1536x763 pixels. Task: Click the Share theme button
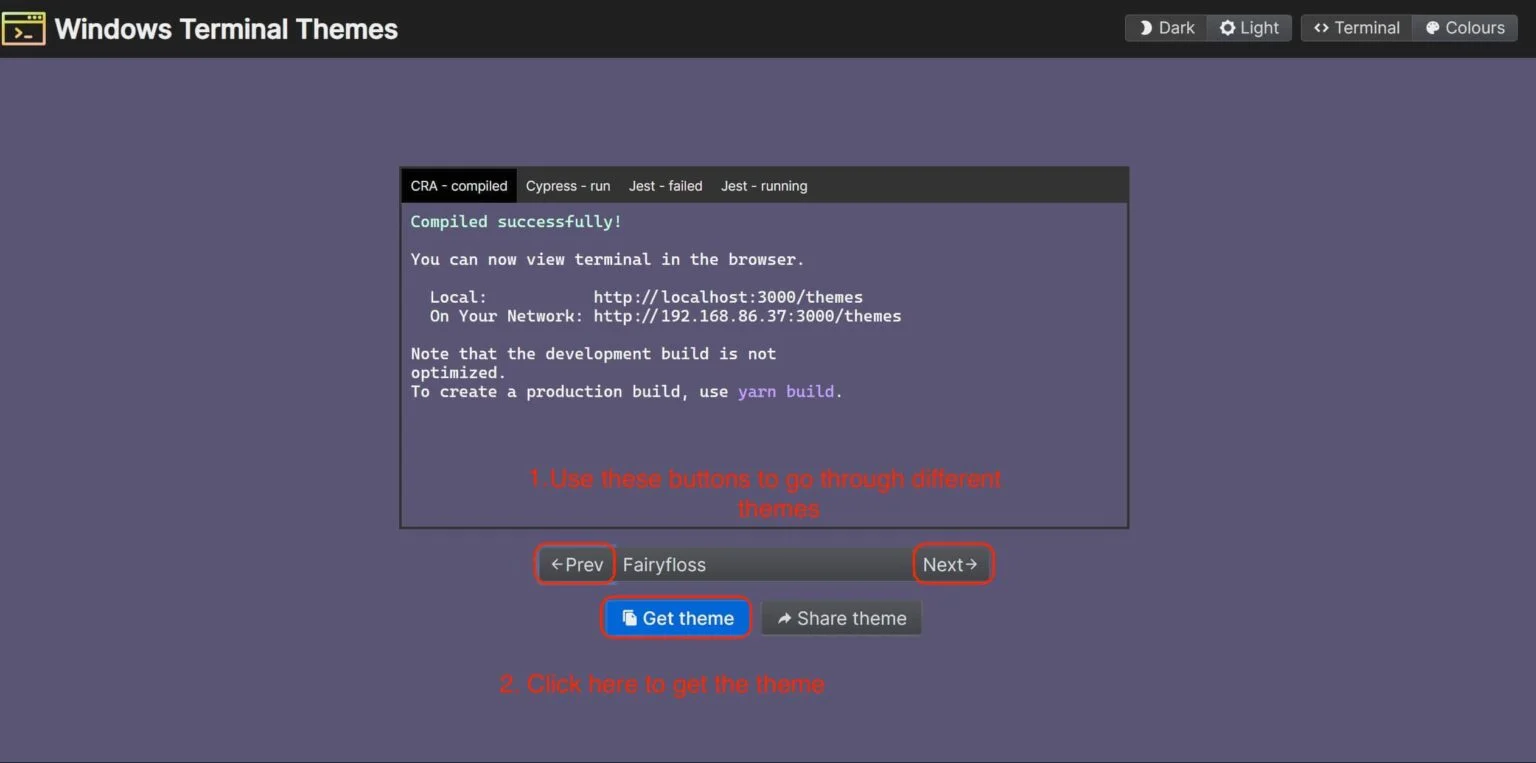pyautogui.click(x=841, y=618)
